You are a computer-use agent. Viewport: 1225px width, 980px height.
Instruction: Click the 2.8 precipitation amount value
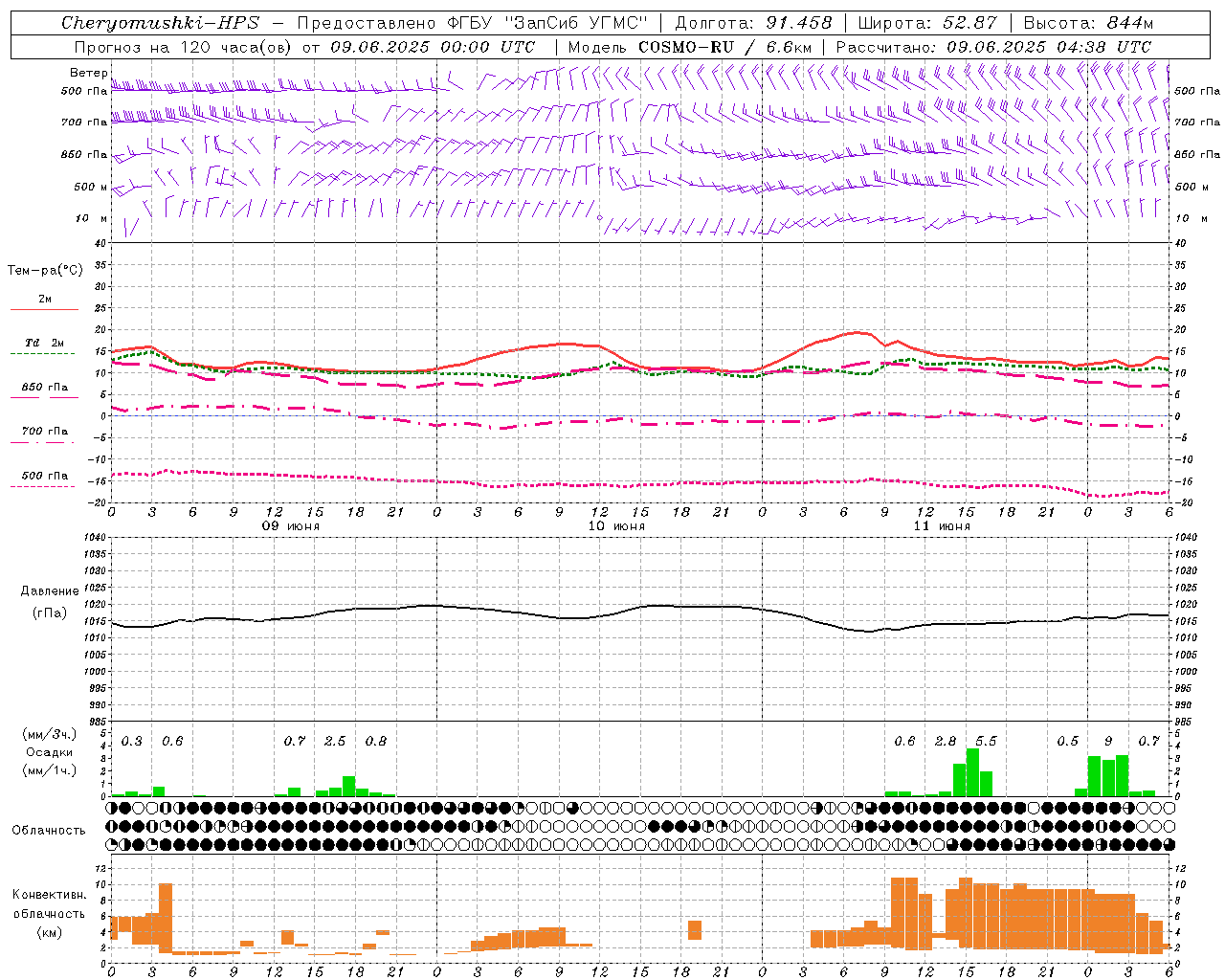coord(946,742)
